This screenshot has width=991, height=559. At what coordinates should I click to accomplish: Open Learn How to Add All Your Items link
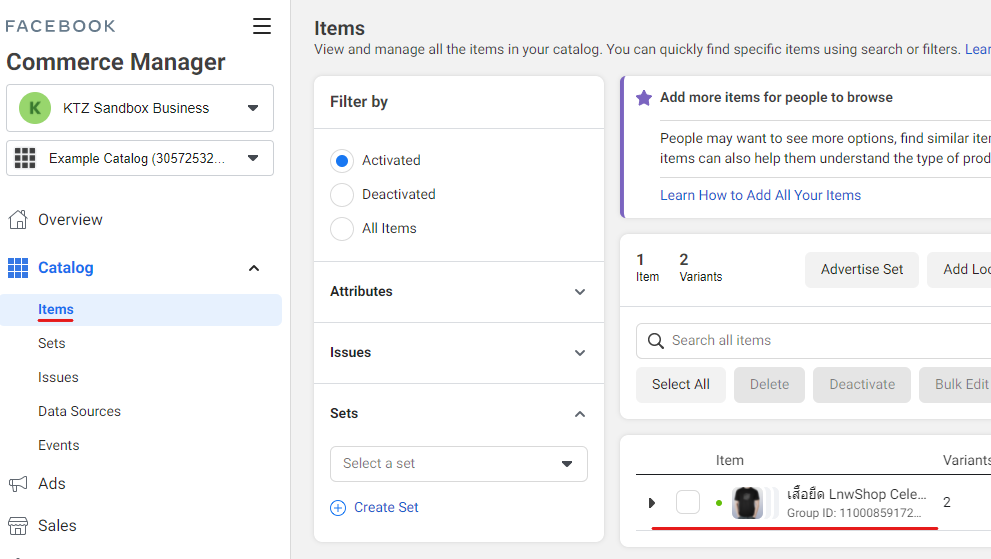coord(760,196)
